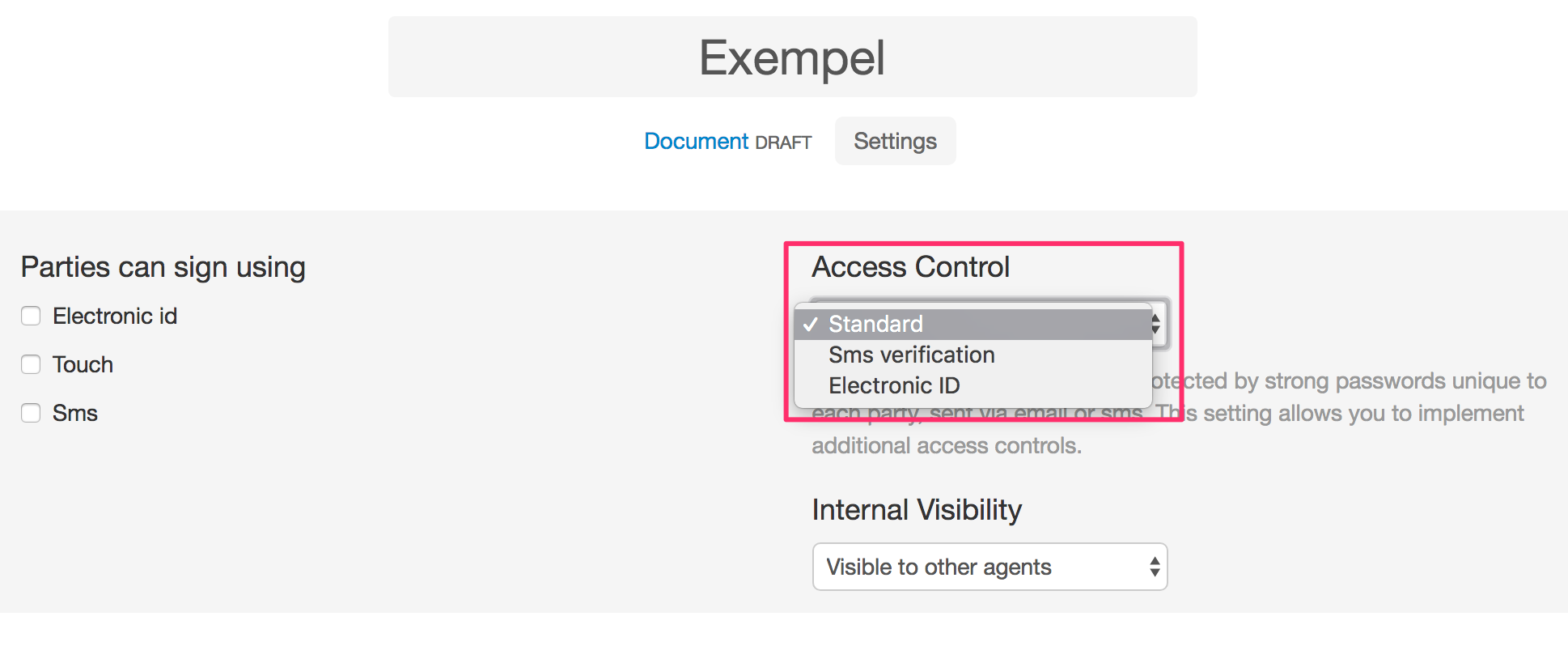Pick Electronic ID from the Access Control list
The width and height of the screenshot is (1568, 646).
click(894, 385)
